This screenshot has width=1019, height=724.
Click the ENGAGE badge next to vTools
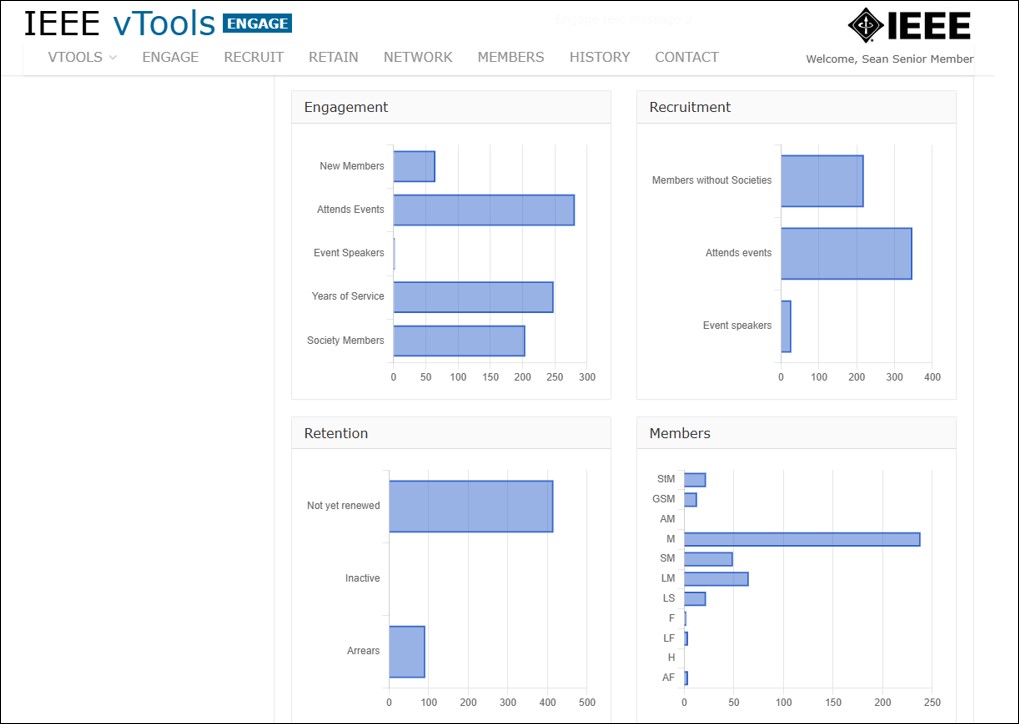[257, 23]
